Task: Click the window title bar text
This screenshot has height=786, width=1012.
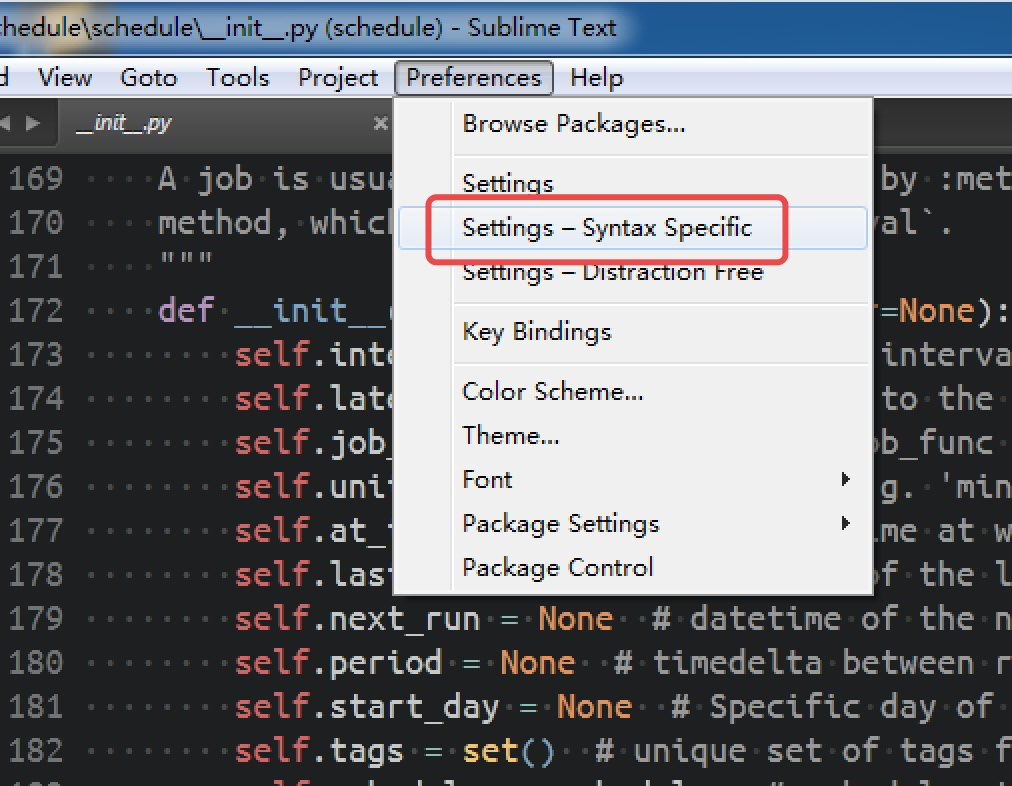Action: tap(309, 28)
